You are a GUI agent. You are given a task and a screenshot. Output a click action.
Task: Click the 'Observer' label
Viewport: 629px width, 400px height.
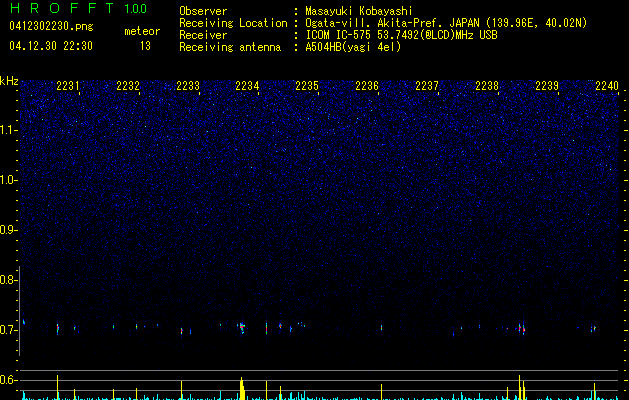click(x=203, y=11)
